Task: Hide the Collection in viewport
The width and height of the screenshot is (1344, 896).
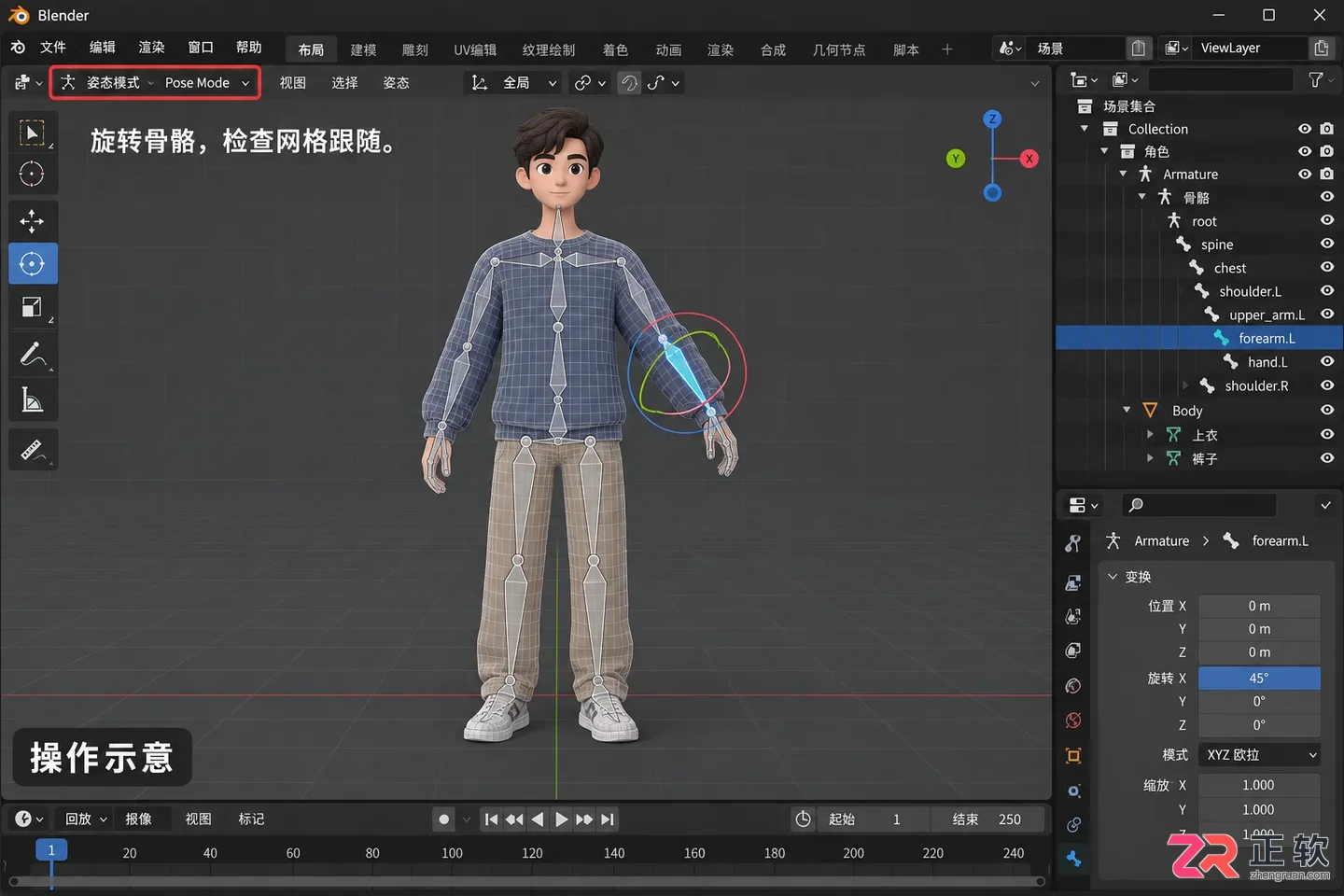Action: tap(1305, 129)
